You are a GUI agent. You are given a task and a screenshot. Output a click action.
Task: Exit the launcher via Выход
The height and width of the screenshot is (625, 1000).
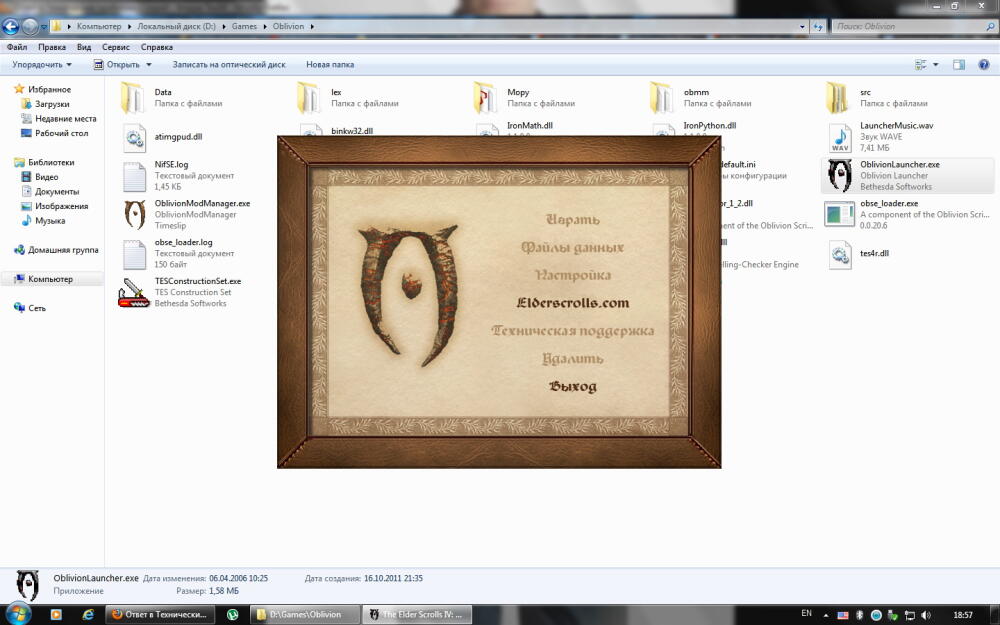(x=573, y=386)
